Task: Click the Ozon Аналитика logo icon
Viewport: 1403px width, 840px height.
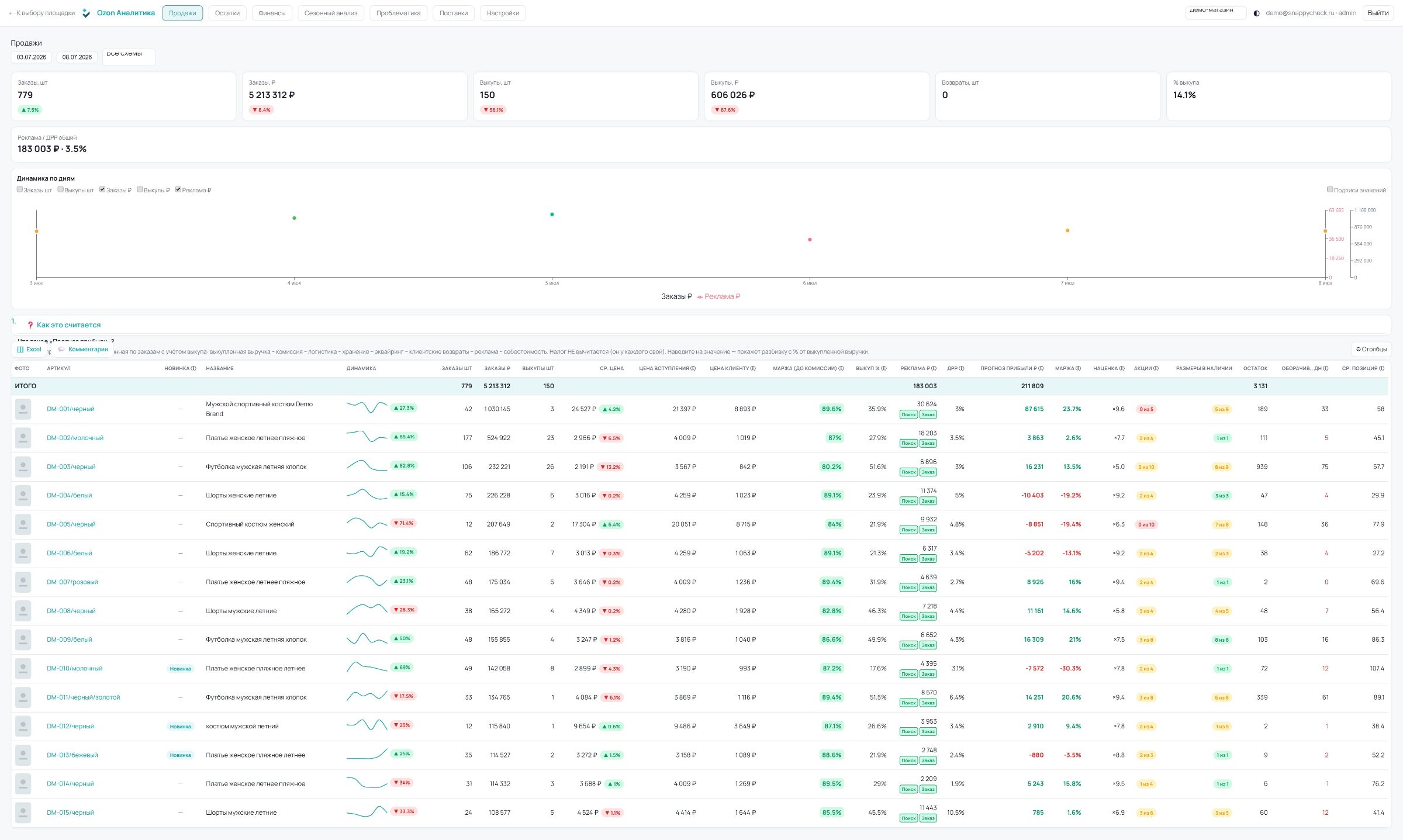Action: [x=86, y=13]
